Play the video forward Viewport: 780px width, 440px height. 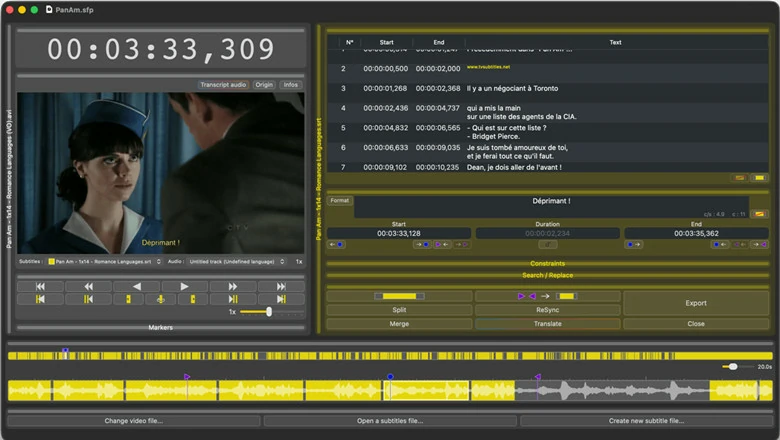pos(184,286)
